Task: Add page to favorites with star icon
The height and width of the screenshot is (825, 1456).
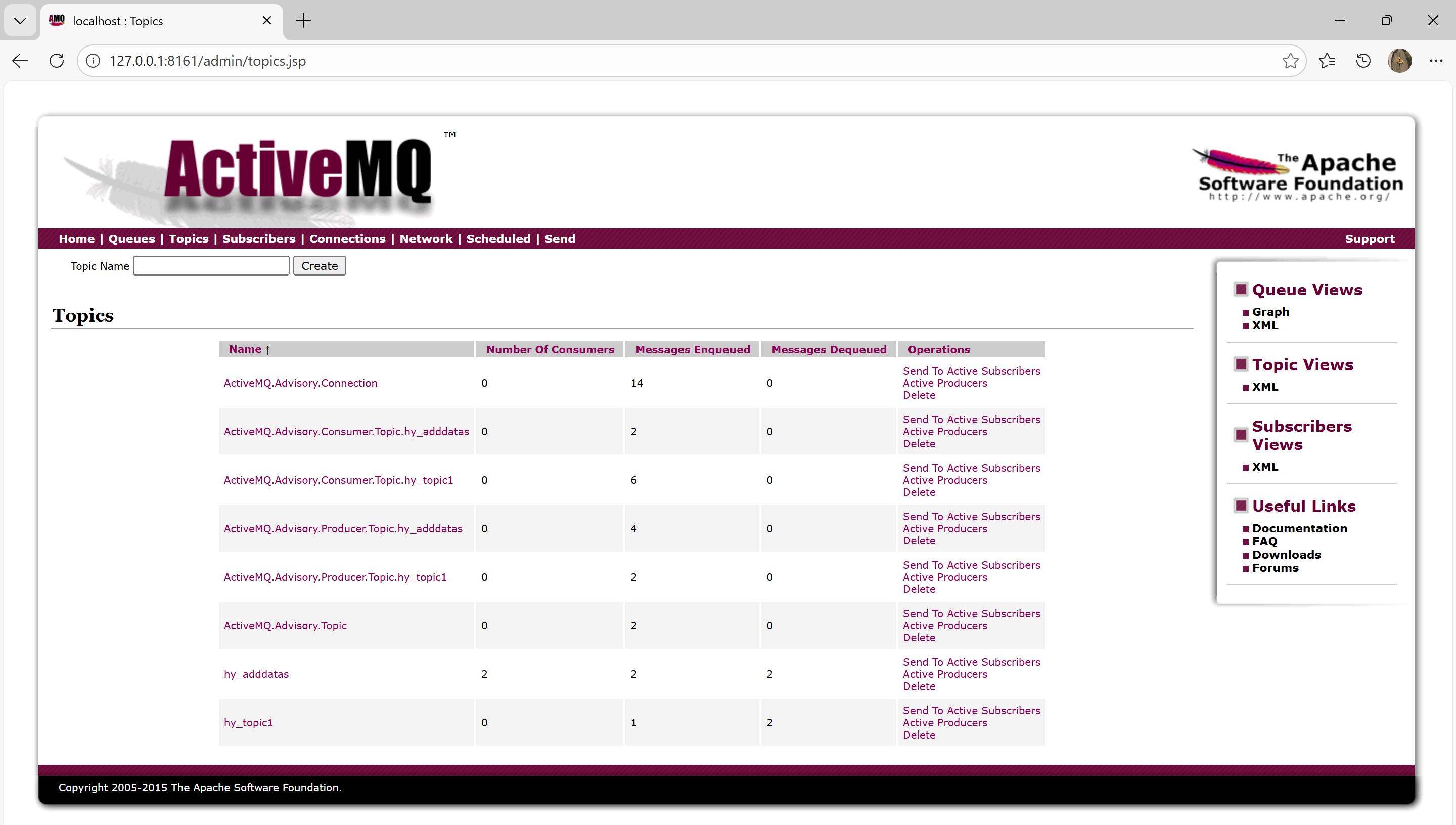Action: 1290,61
